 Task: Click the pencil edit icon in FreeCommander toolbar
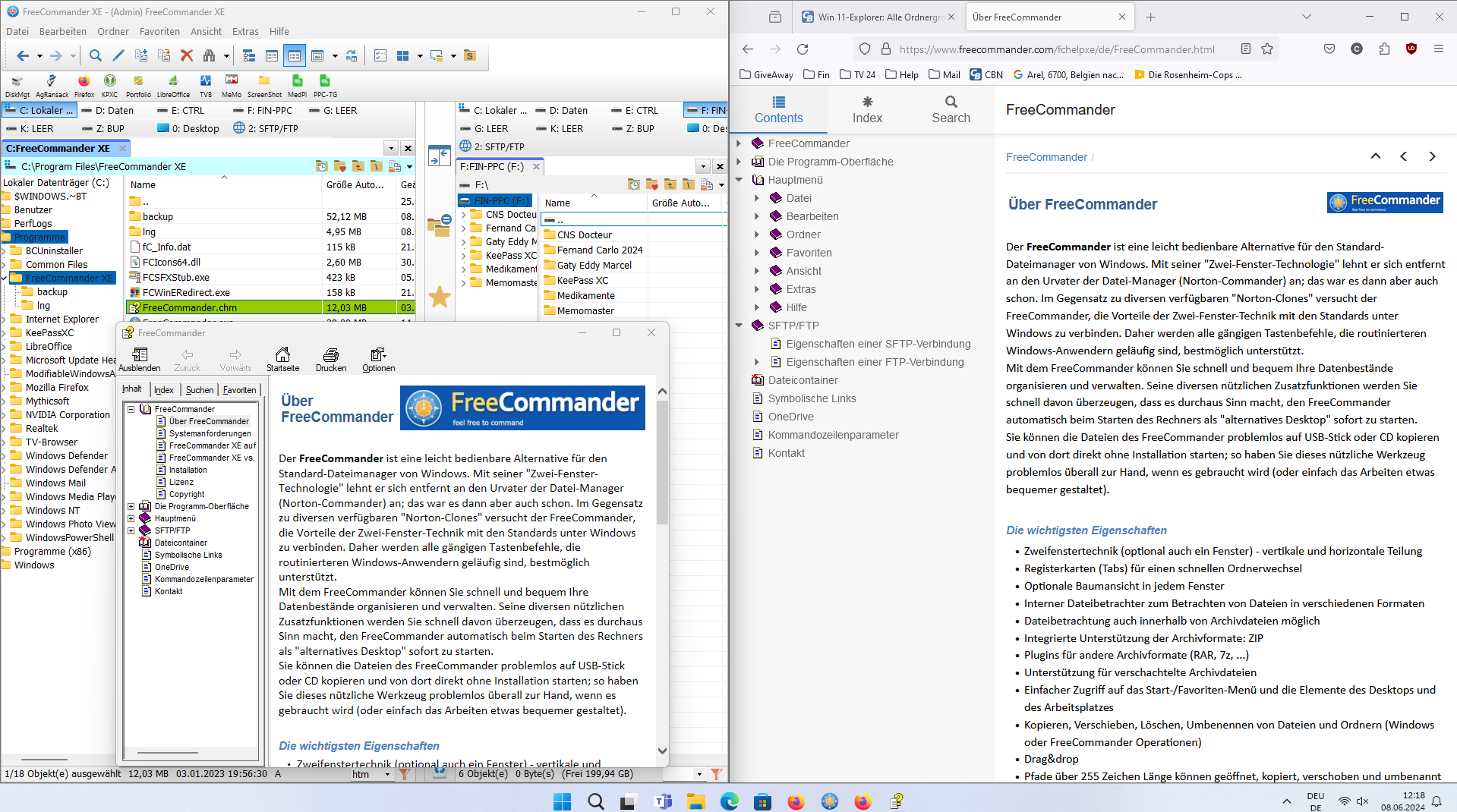tap(118, 55)
